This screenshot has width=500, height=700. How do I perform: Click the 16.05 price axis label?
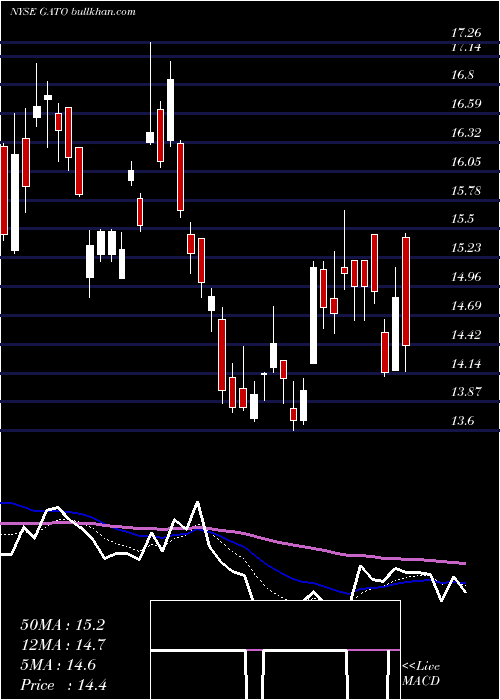tap(466, 162)
